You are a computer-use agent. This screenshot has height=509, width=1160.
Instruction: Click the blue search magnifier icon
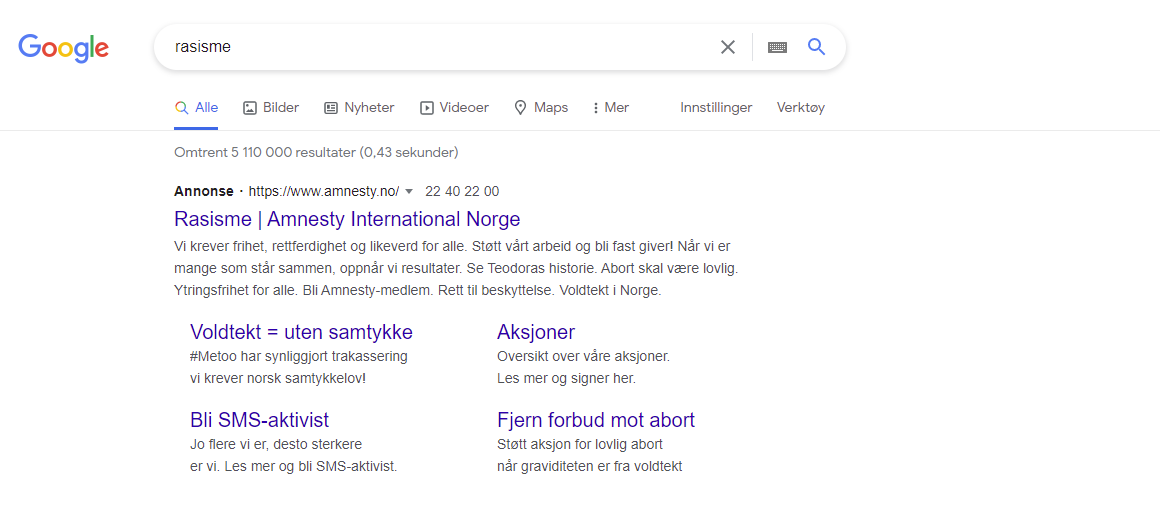pos(816,47)
